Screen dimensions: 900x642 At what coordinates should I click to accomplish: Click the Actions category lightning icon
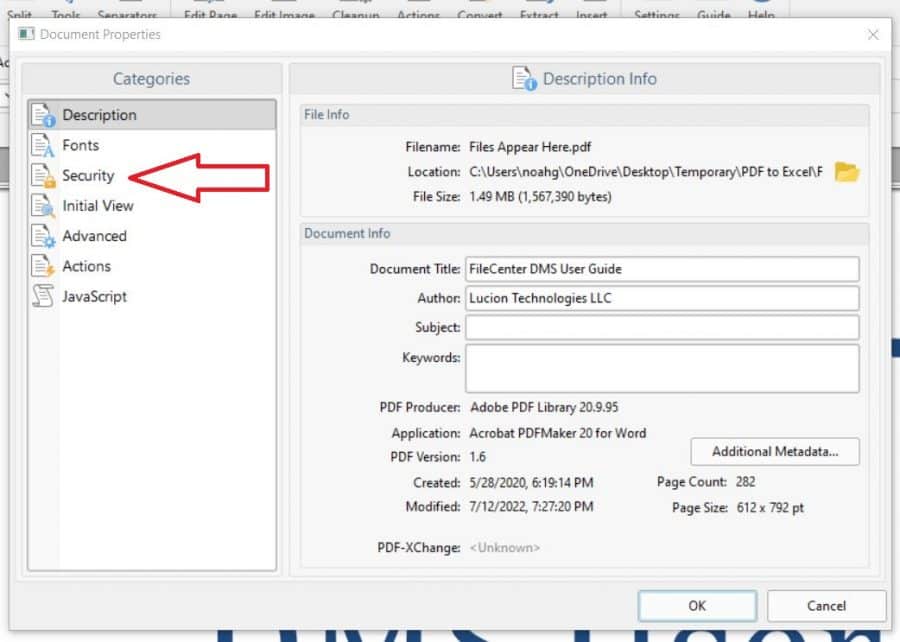point(44,266)
